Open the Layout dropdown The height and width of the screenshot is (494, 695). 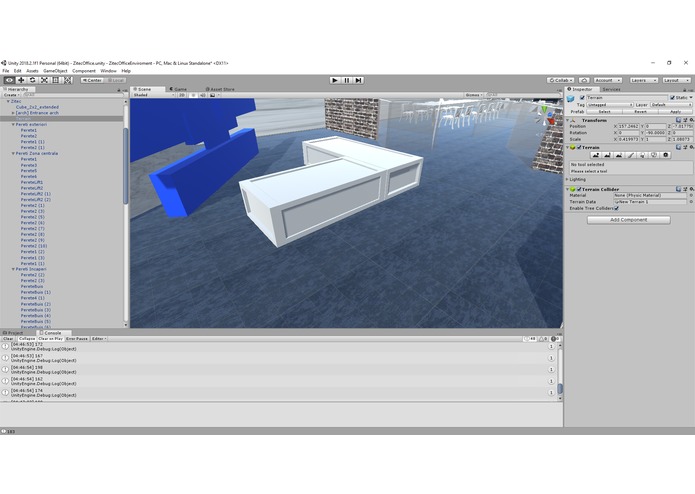tap(676, 80)
